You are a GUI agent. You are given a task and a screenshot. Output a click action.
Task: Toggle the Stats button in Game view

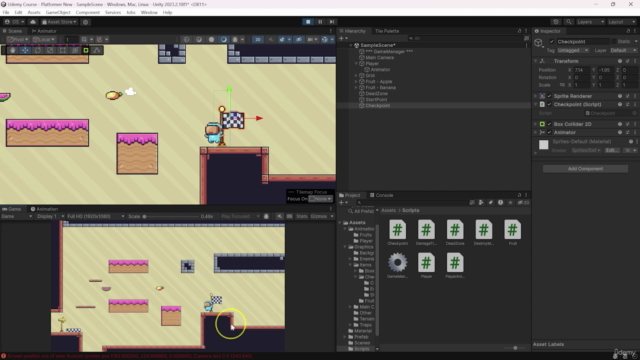[302, 216]
